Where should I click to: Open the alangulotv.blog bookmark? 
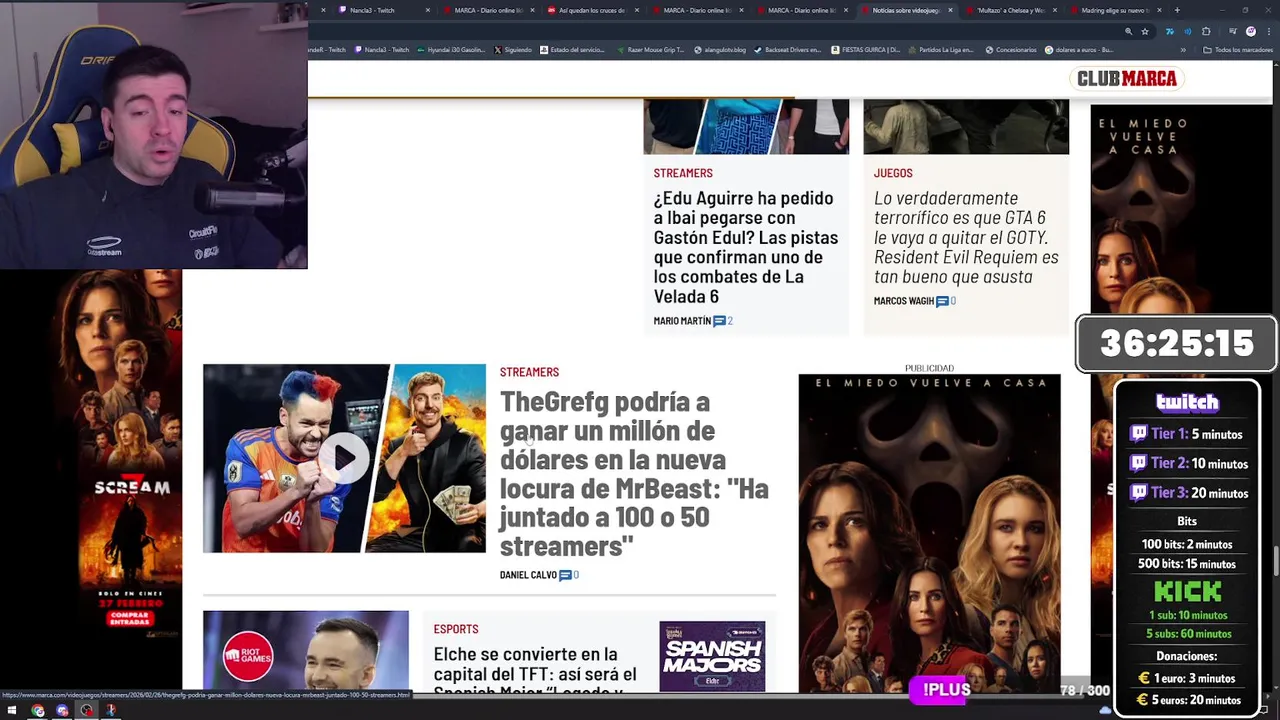click(720, 49)
